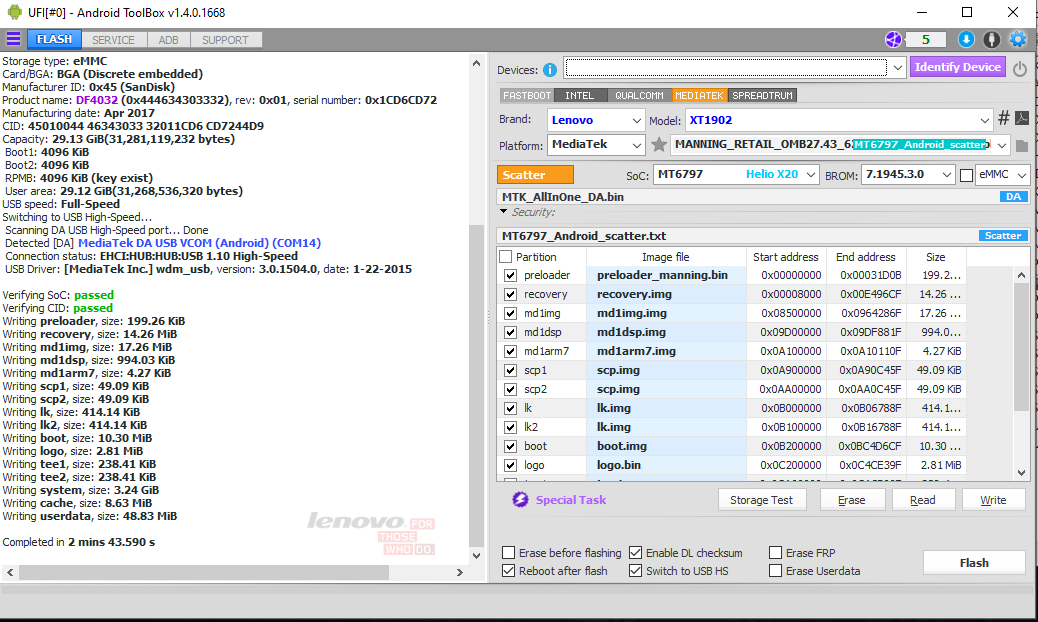Select the MEDIATEK platform tab
This screenshot has width=1038, height=622.
(x=700, y=96)
